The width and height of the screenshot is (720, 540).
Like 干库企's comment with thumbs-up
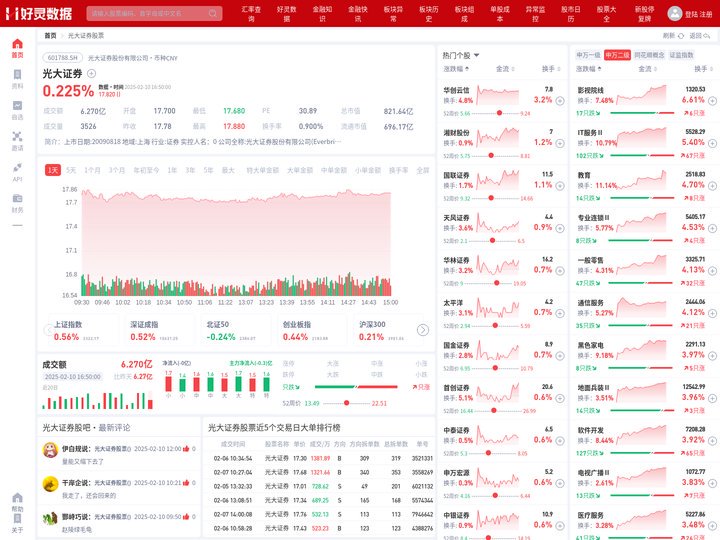pos(186,483)
